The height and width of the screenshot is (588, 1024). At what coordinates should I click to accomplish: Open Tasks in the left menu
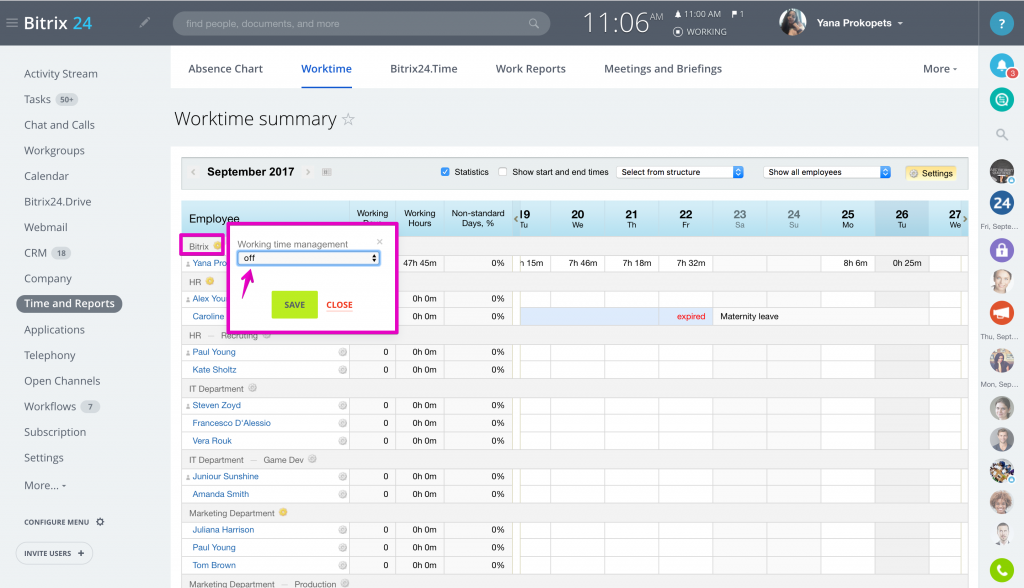coord(37,99)
